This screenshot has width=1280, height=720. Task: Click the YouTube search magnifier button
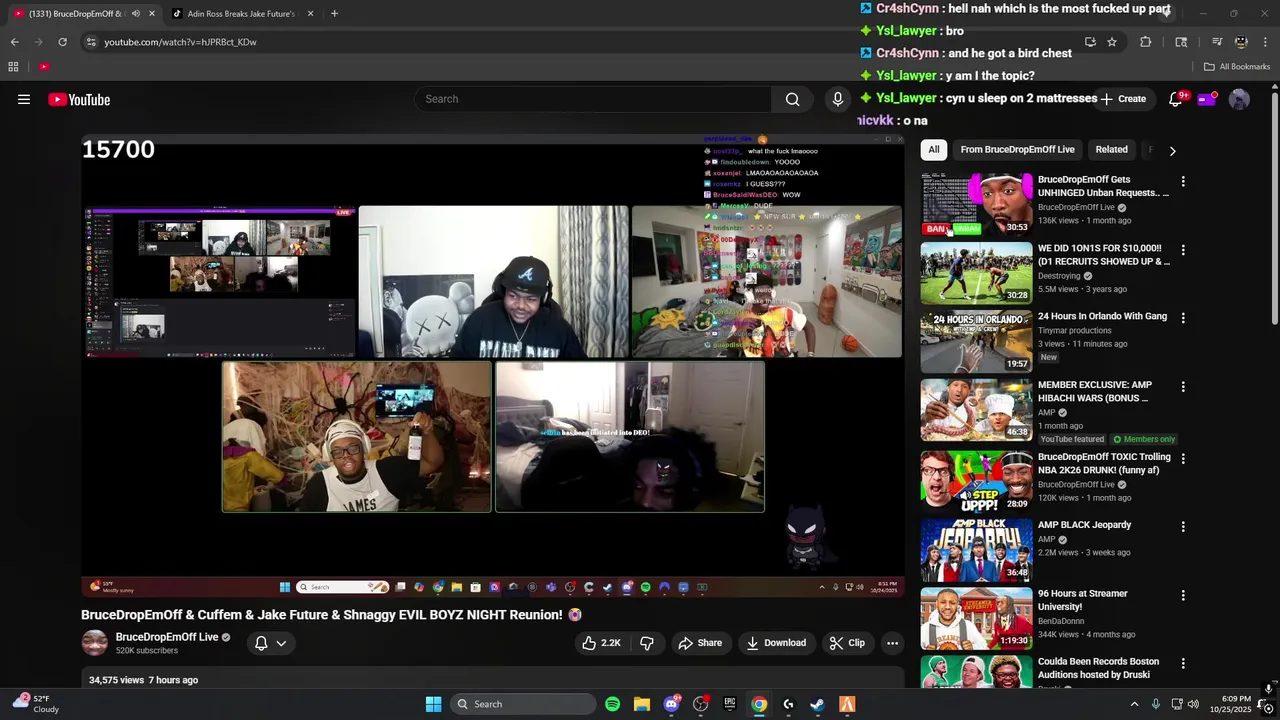[x=792, y=99]
